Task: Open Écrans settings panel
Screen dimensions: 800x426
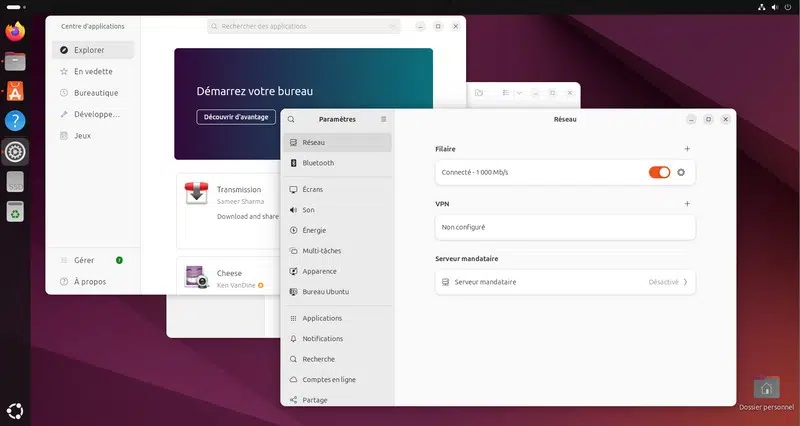Action: point(337,189)
